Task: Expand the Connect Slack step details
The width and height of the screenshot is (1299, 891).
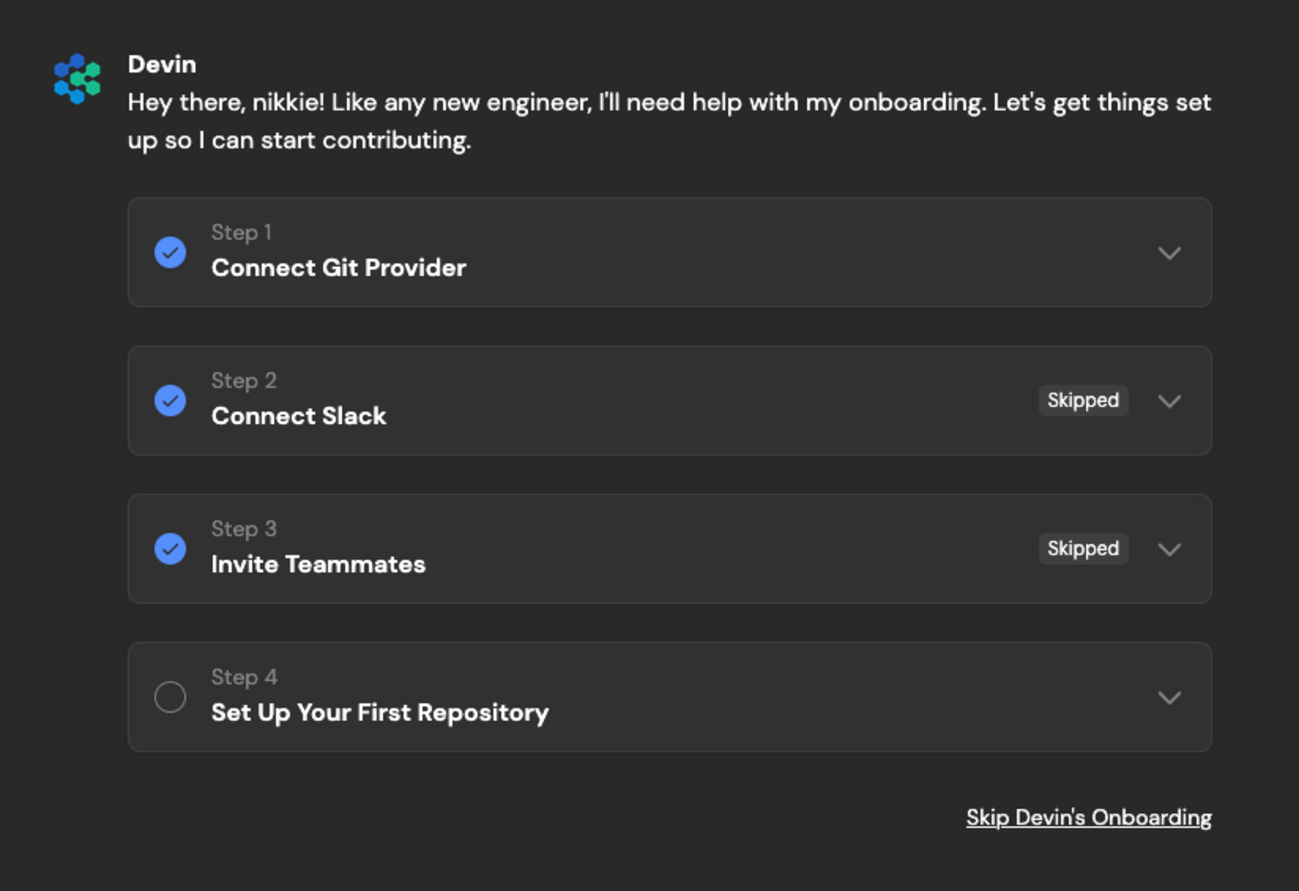Action: 1169,401
